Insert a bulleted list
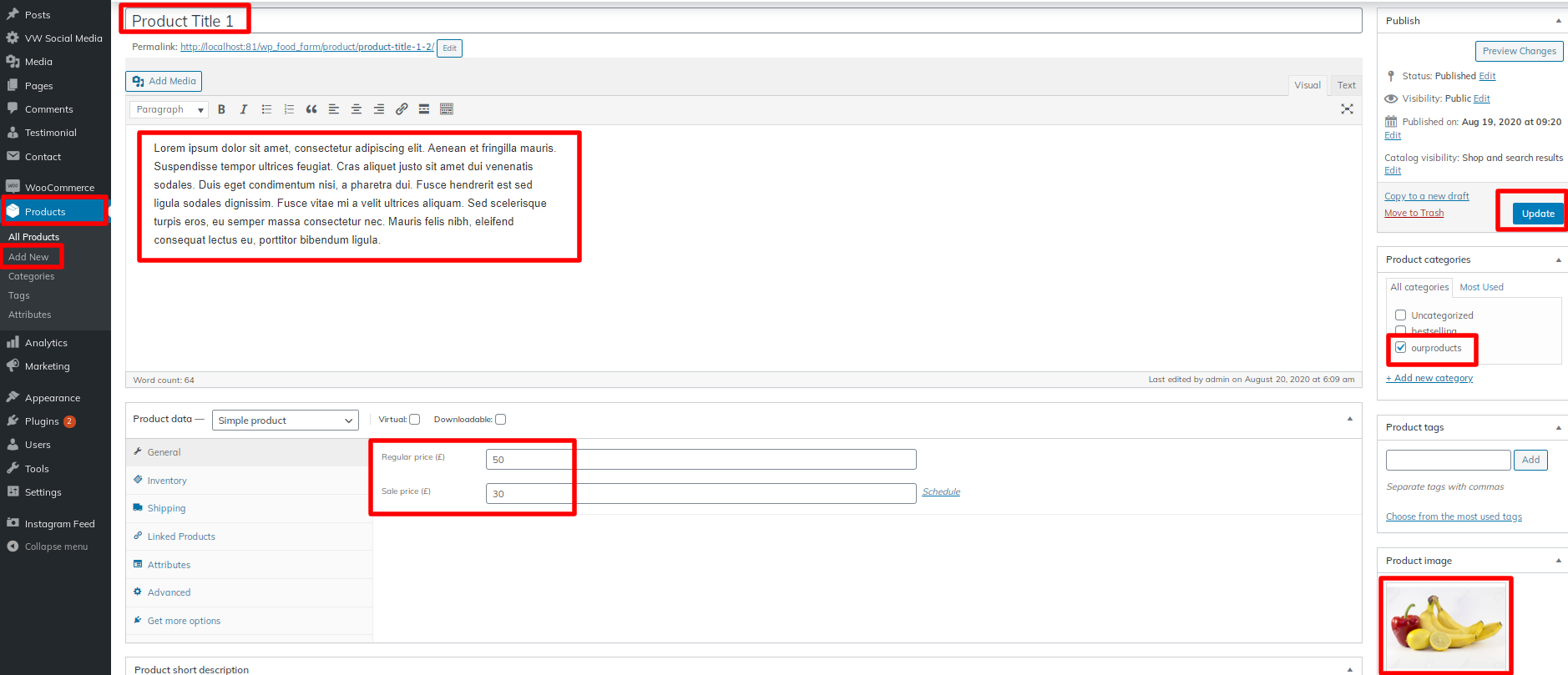The width and height of the screenshot is (1568, 675). (x=266, y=109)
